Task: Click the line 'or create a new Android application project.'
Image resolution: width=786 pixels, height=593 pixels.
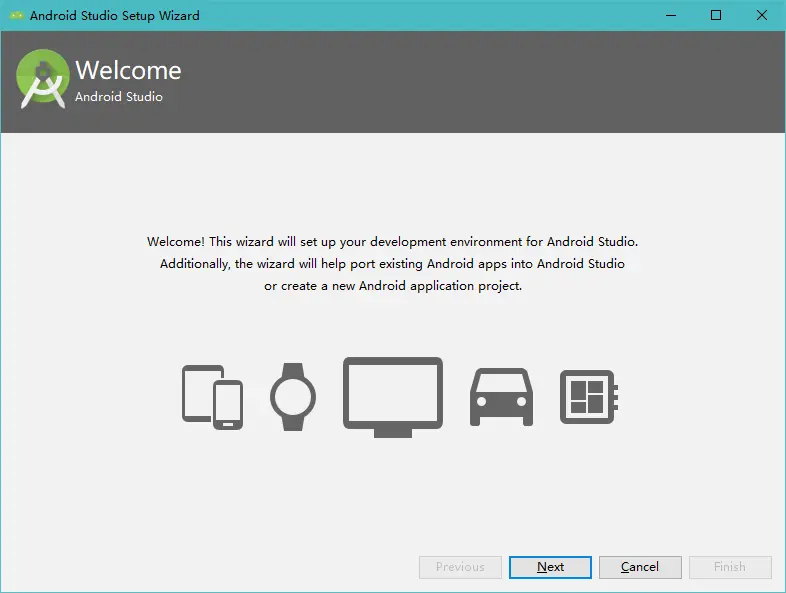Action: click(x=393, y=286)
